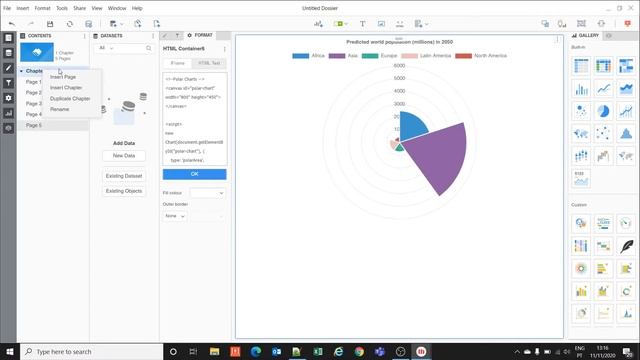
Task: Open the Format menu
Action: 42,8
